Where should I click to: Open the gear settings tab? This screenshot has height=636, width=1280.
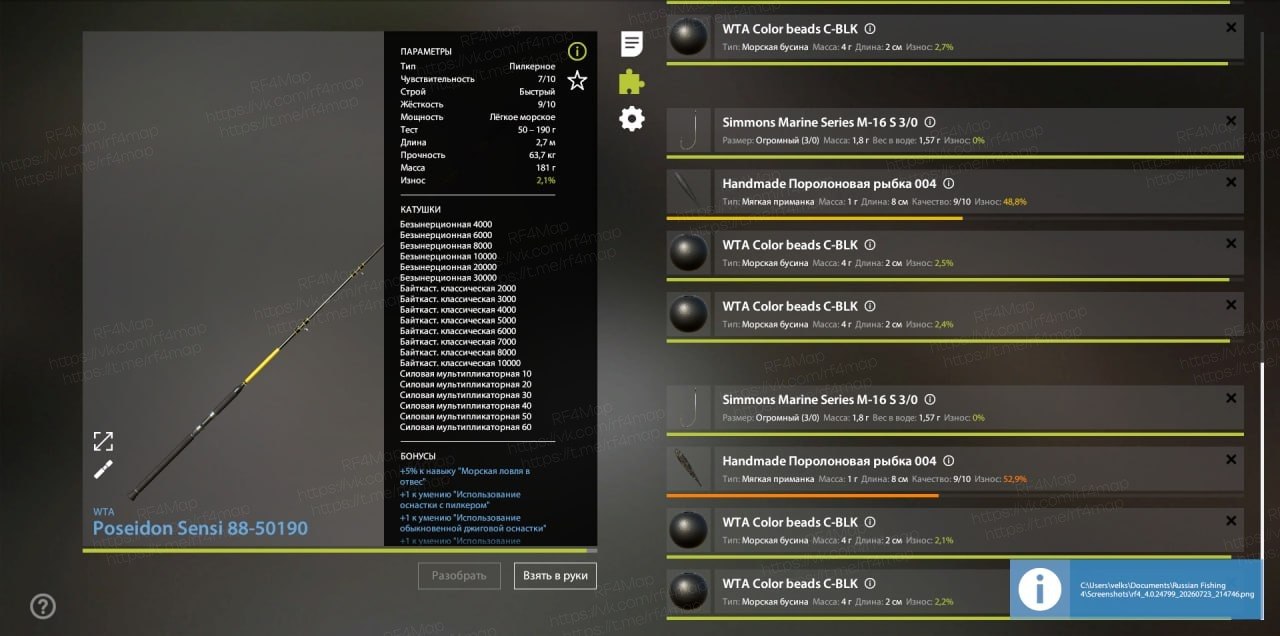(x=632, y=119)
